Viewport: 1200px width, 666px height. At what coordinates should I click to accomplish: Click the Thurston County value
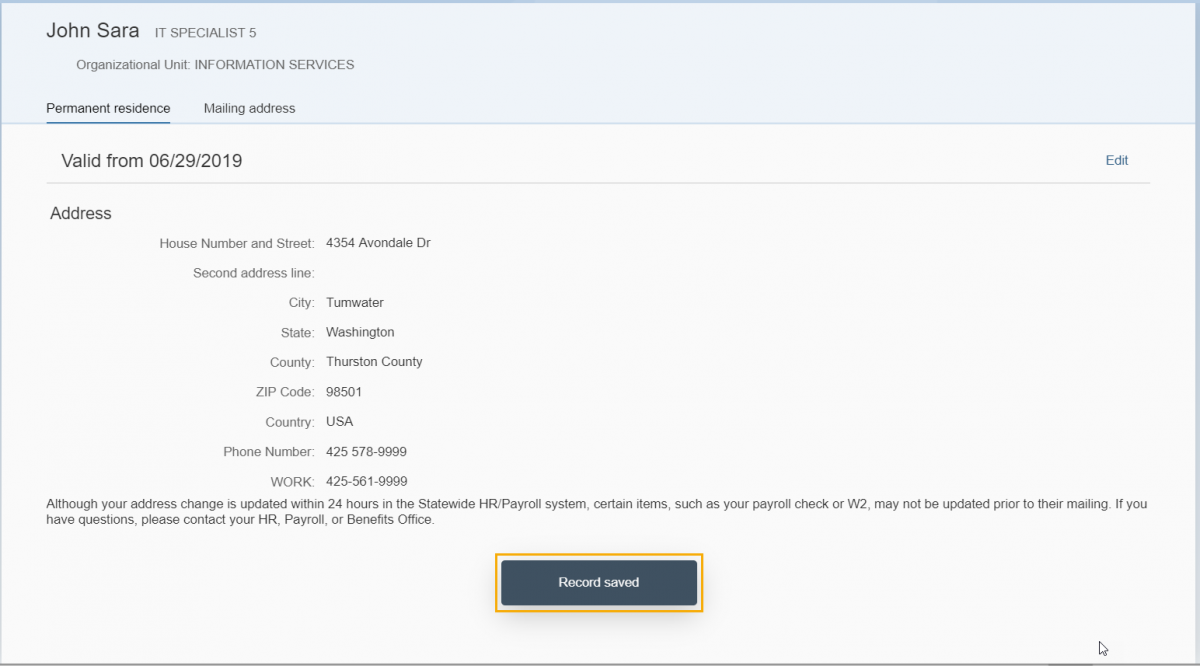point(374,362)
